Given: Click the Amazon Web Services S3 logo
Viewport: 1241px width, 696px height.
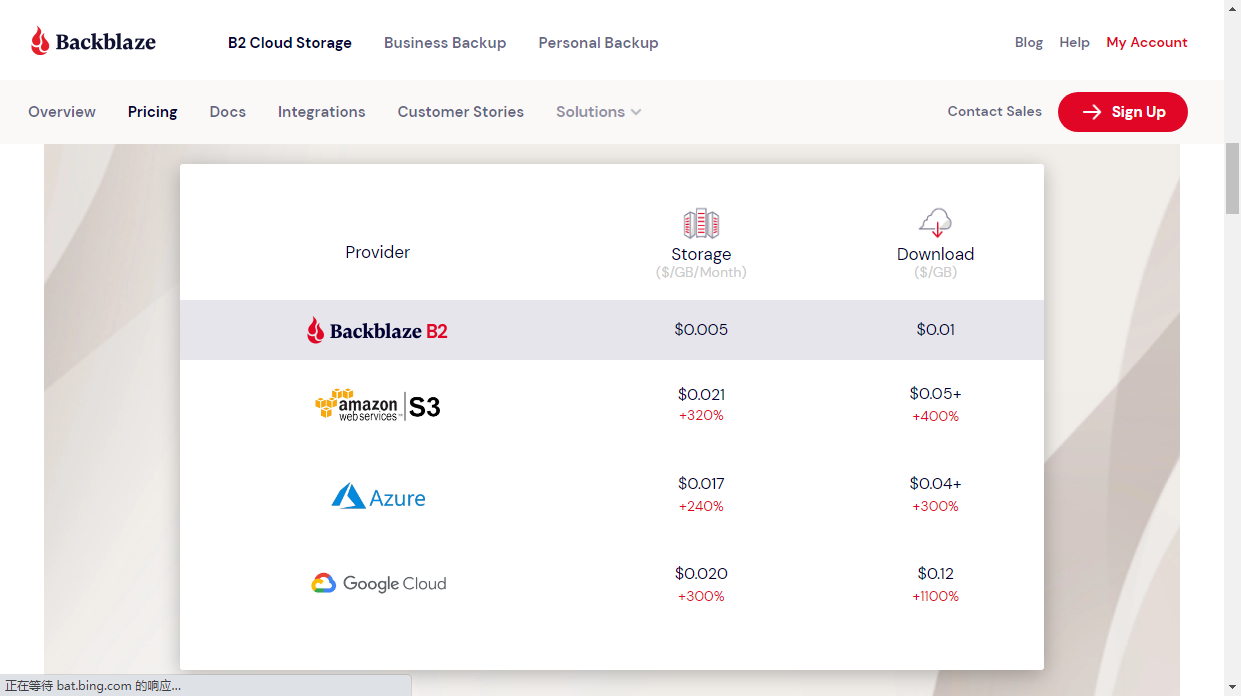Looking at the screenshot, I should [377, 405].
